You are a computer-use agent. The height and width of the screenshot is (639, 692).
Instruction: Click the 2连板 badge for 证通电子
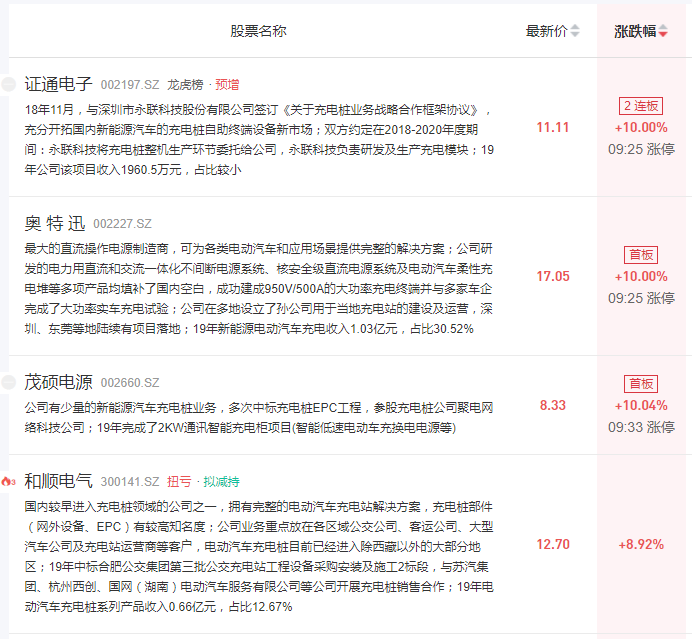641,106
